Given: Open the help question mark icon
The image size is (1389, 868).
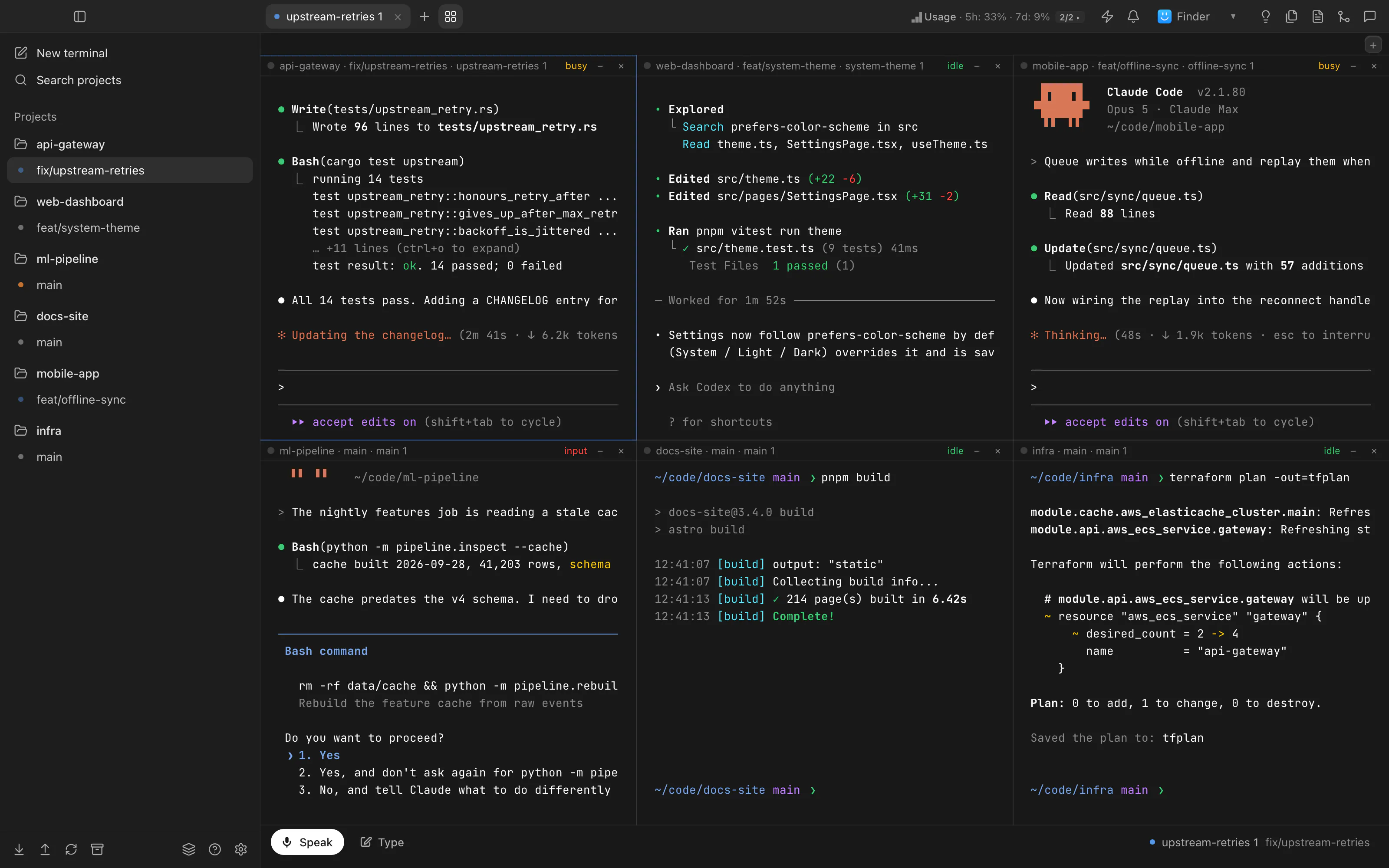Looking at the screenshot, I should pyautogui.click(x=215, y=849).
